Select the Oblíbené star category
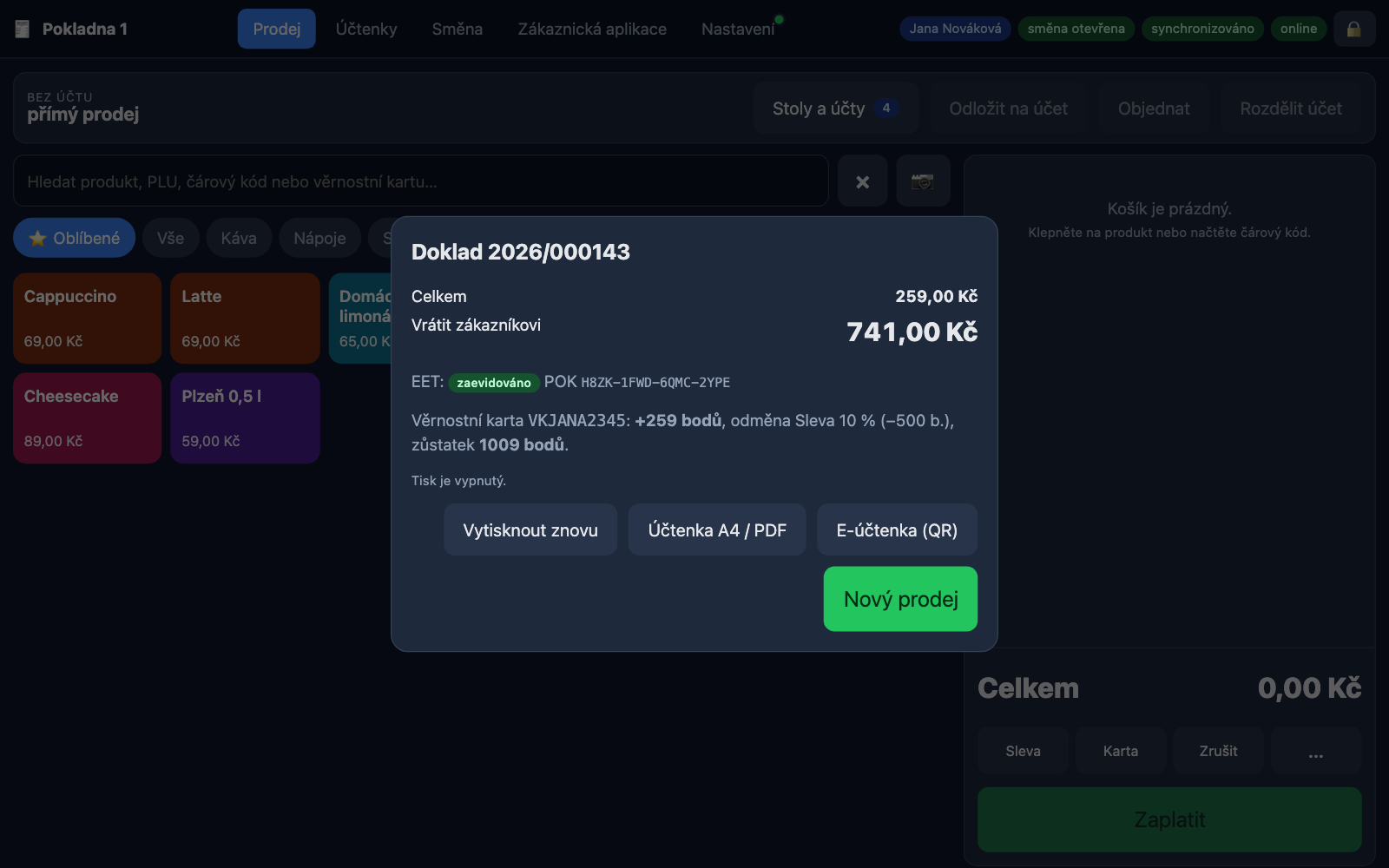 tap(74, 238)
